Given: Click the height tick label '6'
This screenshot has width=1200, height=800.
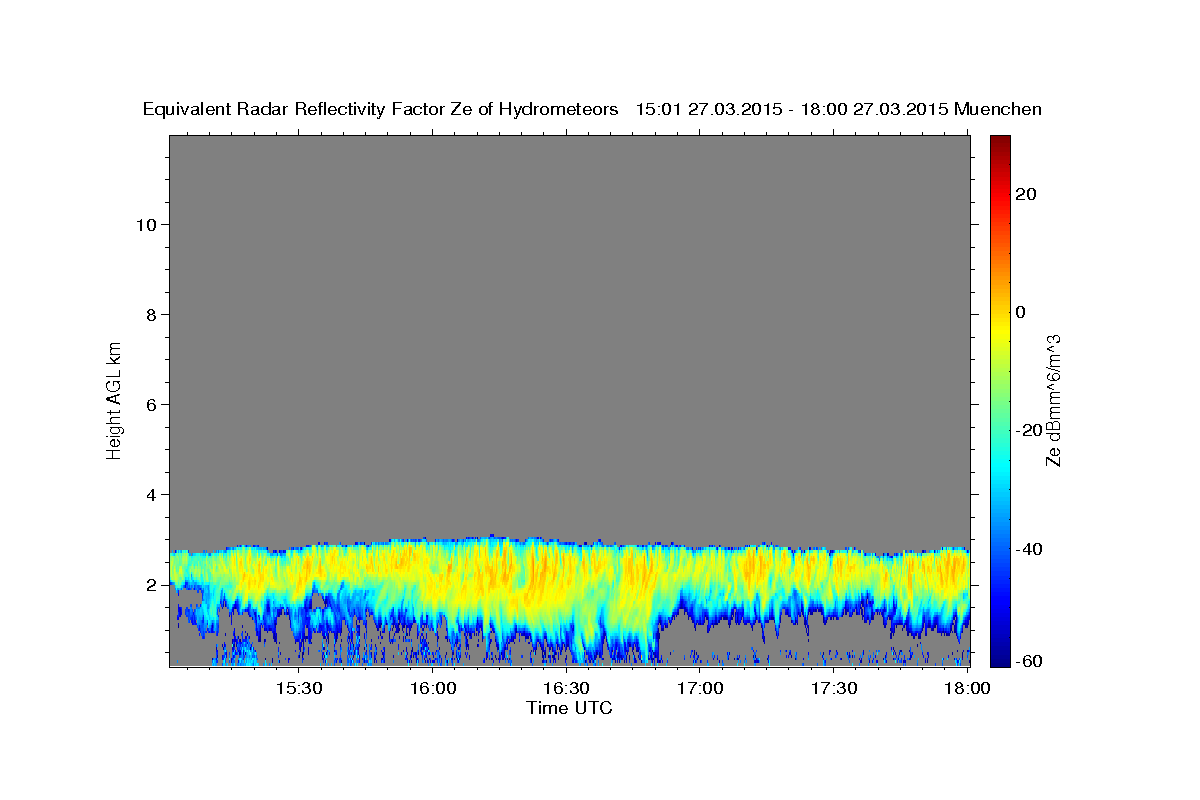Looking at the screenshot, I should click(151, 404).
